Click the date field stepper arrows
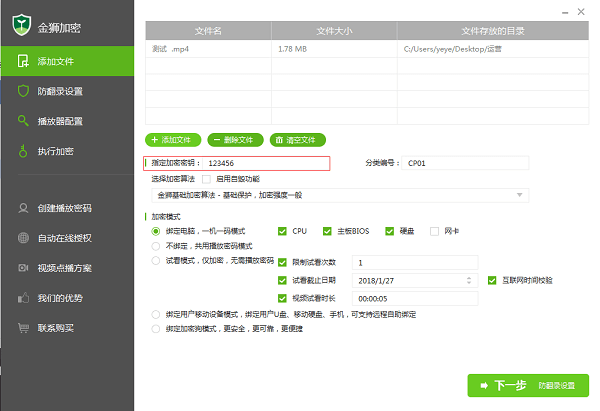600x411 pixels. (469, 281)
